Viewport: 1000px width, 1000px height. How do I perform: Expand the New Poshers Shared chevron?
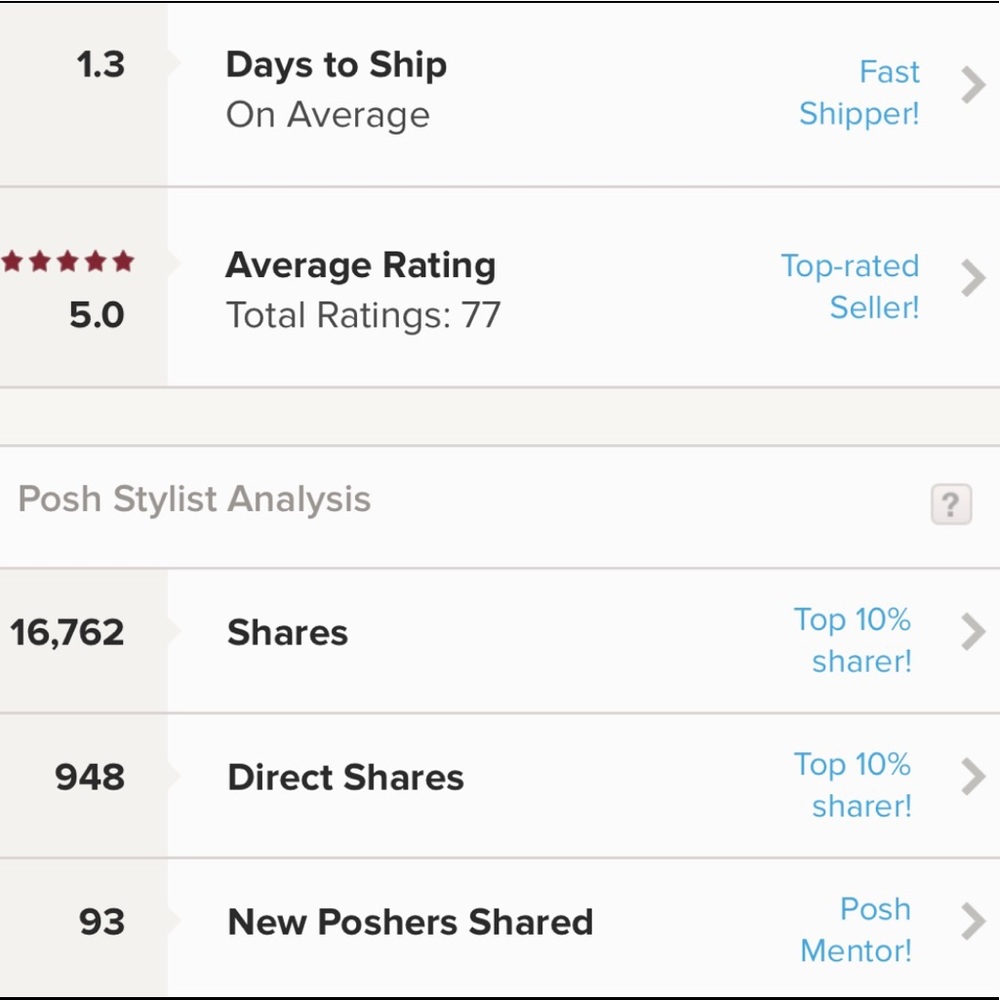click(973, 922)
